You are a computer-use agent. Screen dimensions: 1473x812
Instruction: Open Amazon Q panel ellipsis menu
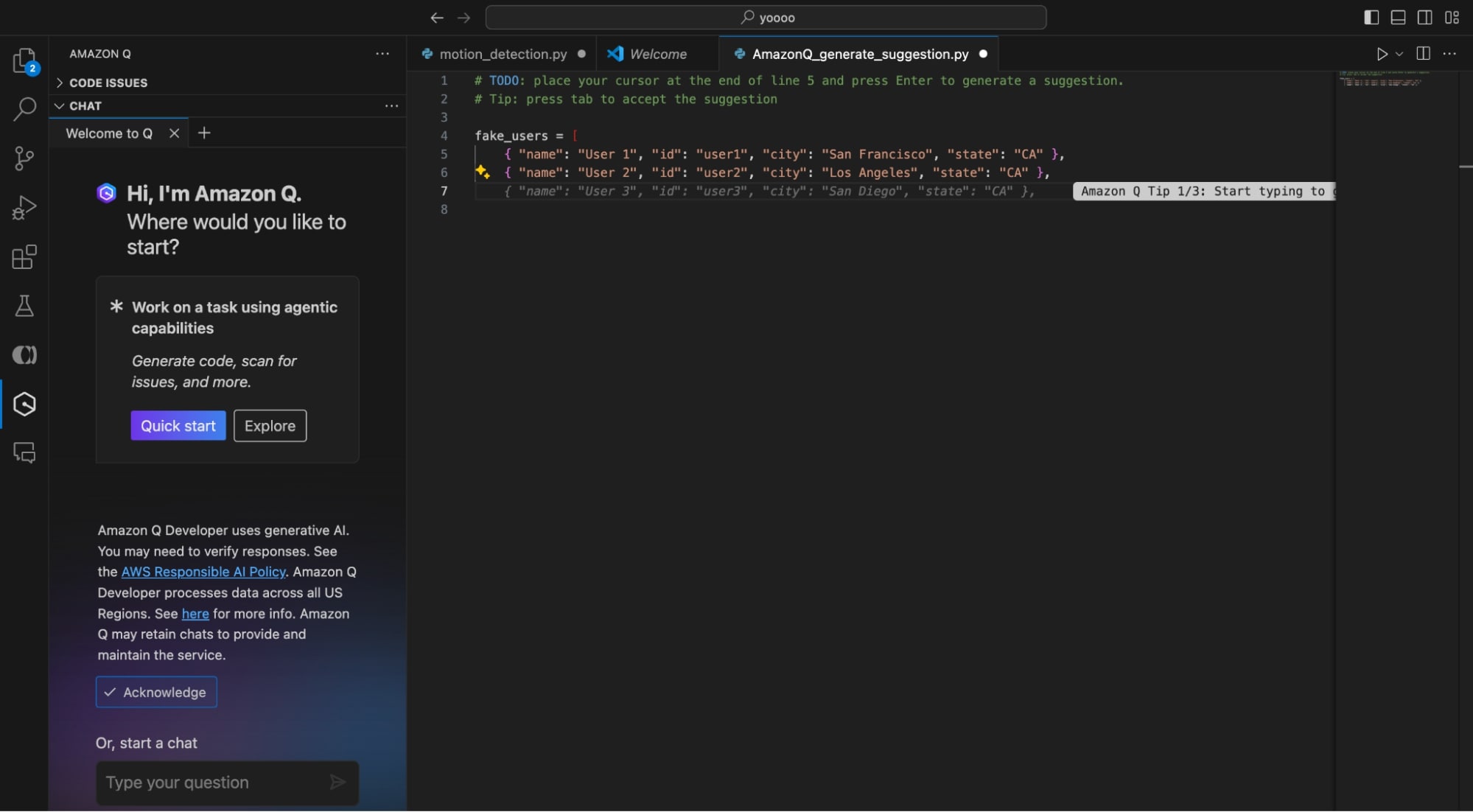pyautogui.click(x=382, y=54)
